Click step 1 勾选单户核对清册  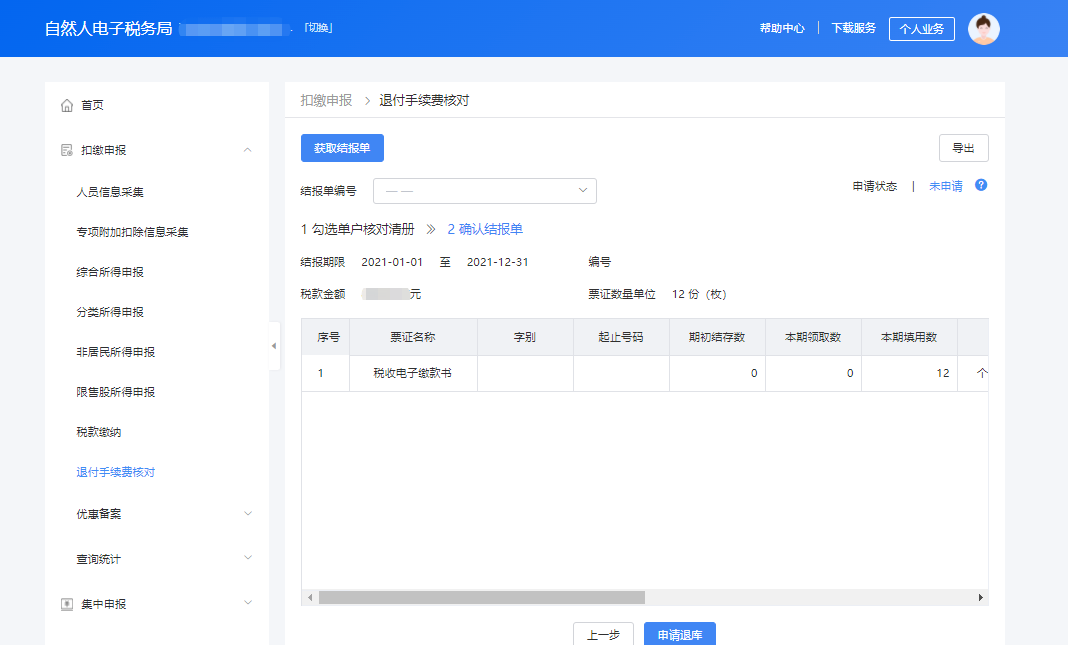pos(357,230)
